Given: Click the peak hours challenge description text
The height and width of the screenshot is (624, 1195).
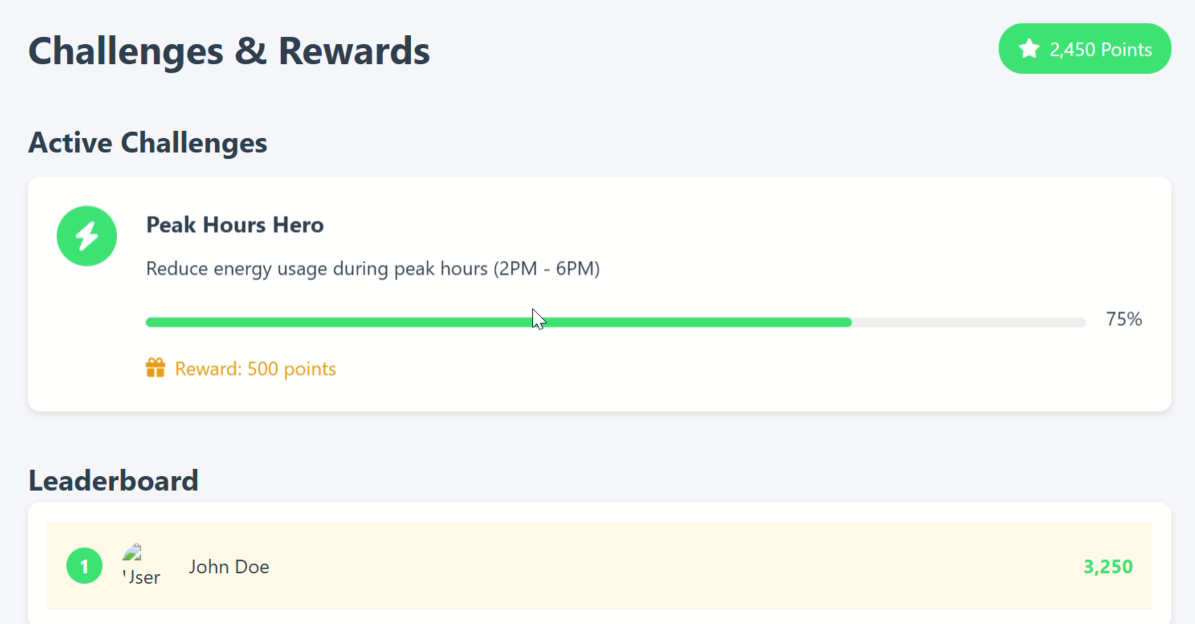Looking at the screenshot, I should [x=373, y=269].
